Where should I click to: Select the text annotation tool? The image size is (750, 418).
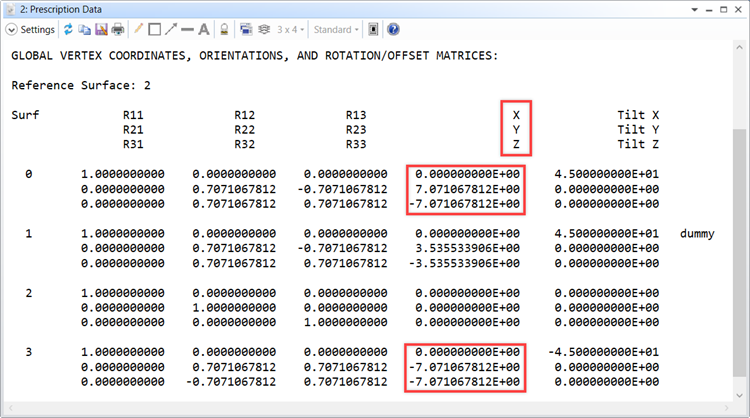click(x=204, y=30)
